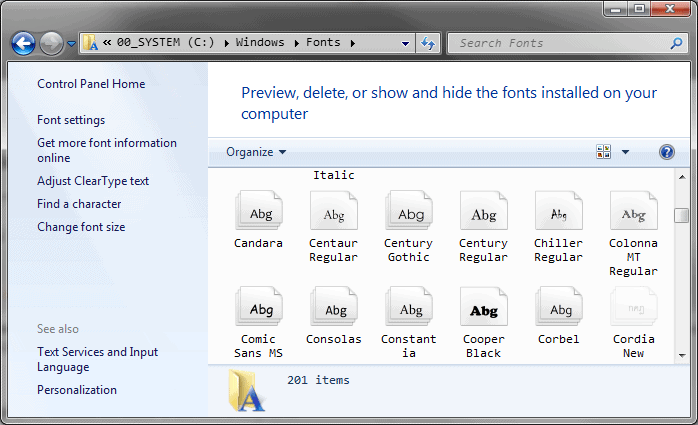This screenshot has height=425, width=698.
Task: Close the Fonts window
Action: point(670,9)
